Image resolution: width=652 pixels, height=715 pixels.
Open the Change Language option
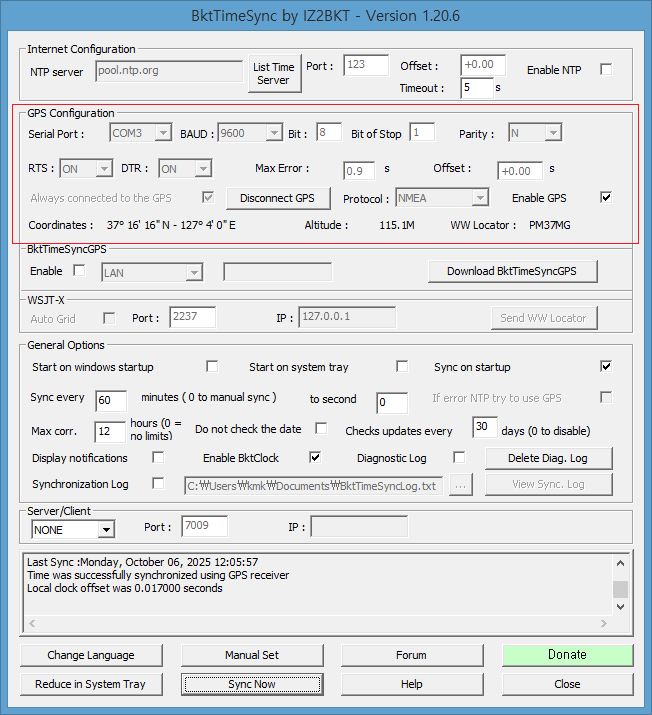coord(91,655)
